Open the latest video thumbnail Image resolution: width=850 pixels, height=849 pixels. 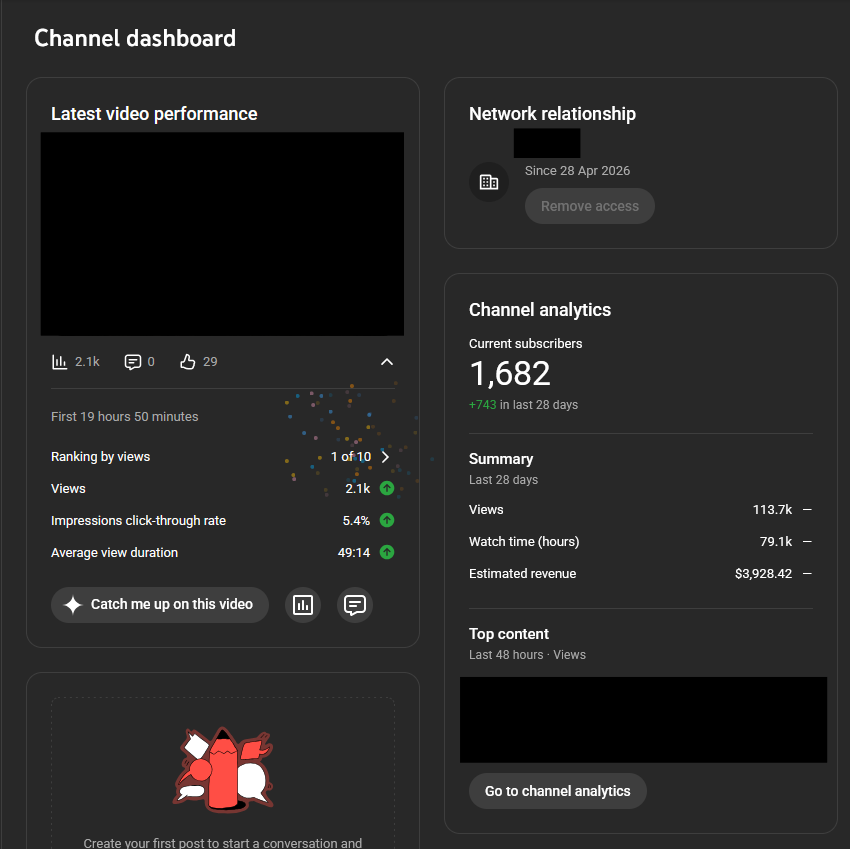point(222,234)
